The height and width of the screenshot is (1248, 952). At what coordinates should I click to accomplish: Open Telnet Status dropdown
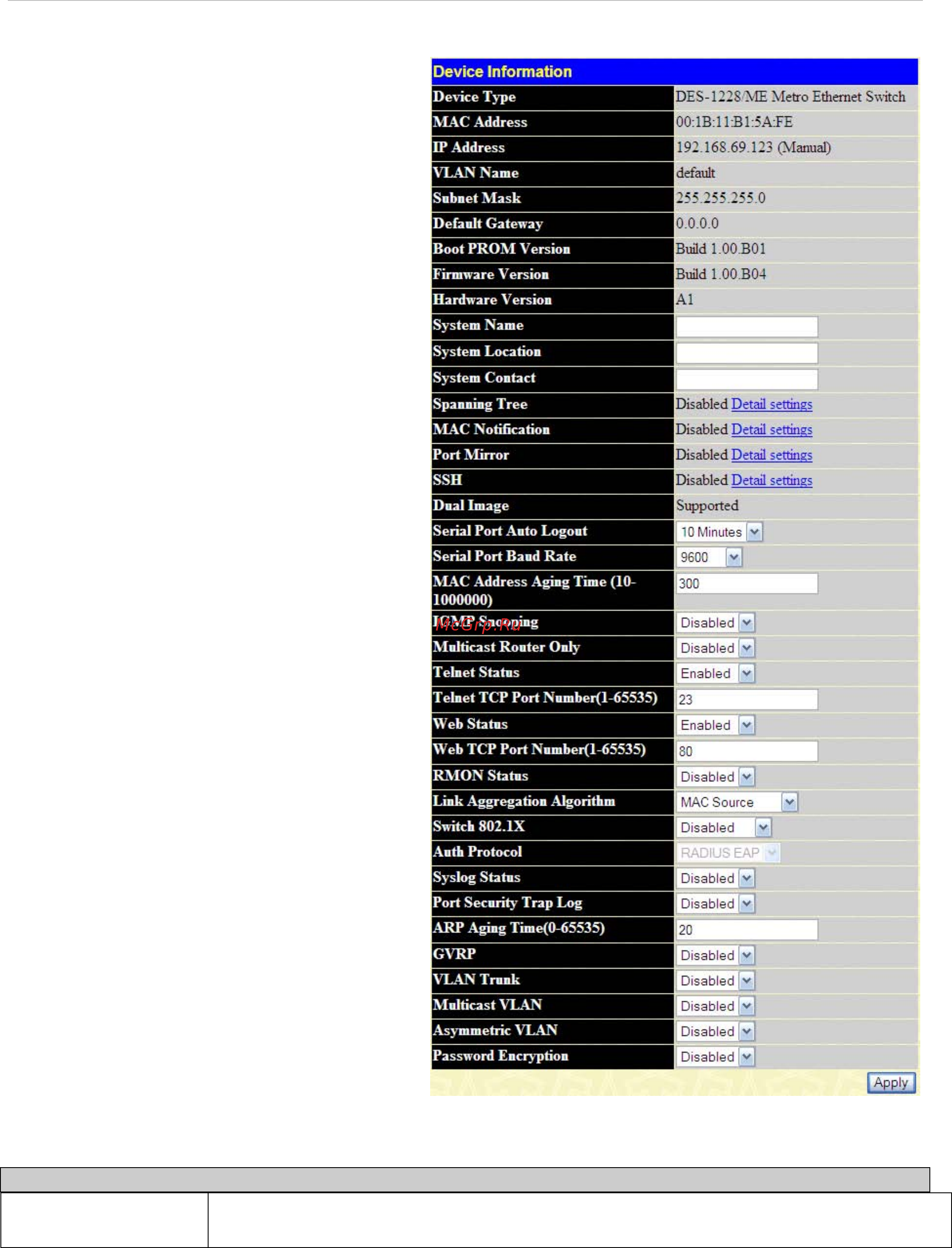(715, 673)
